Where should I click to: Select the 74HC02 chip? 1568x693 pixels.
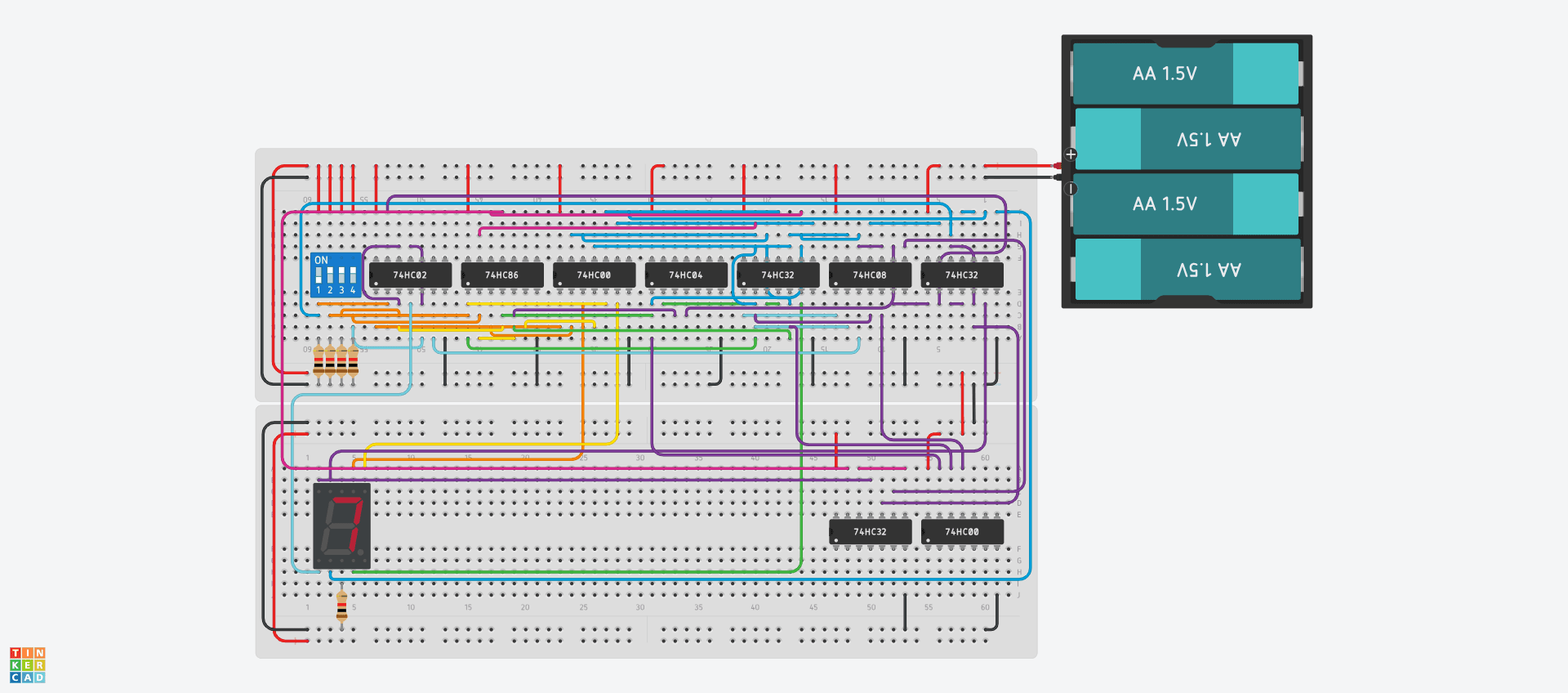[410, 275]
